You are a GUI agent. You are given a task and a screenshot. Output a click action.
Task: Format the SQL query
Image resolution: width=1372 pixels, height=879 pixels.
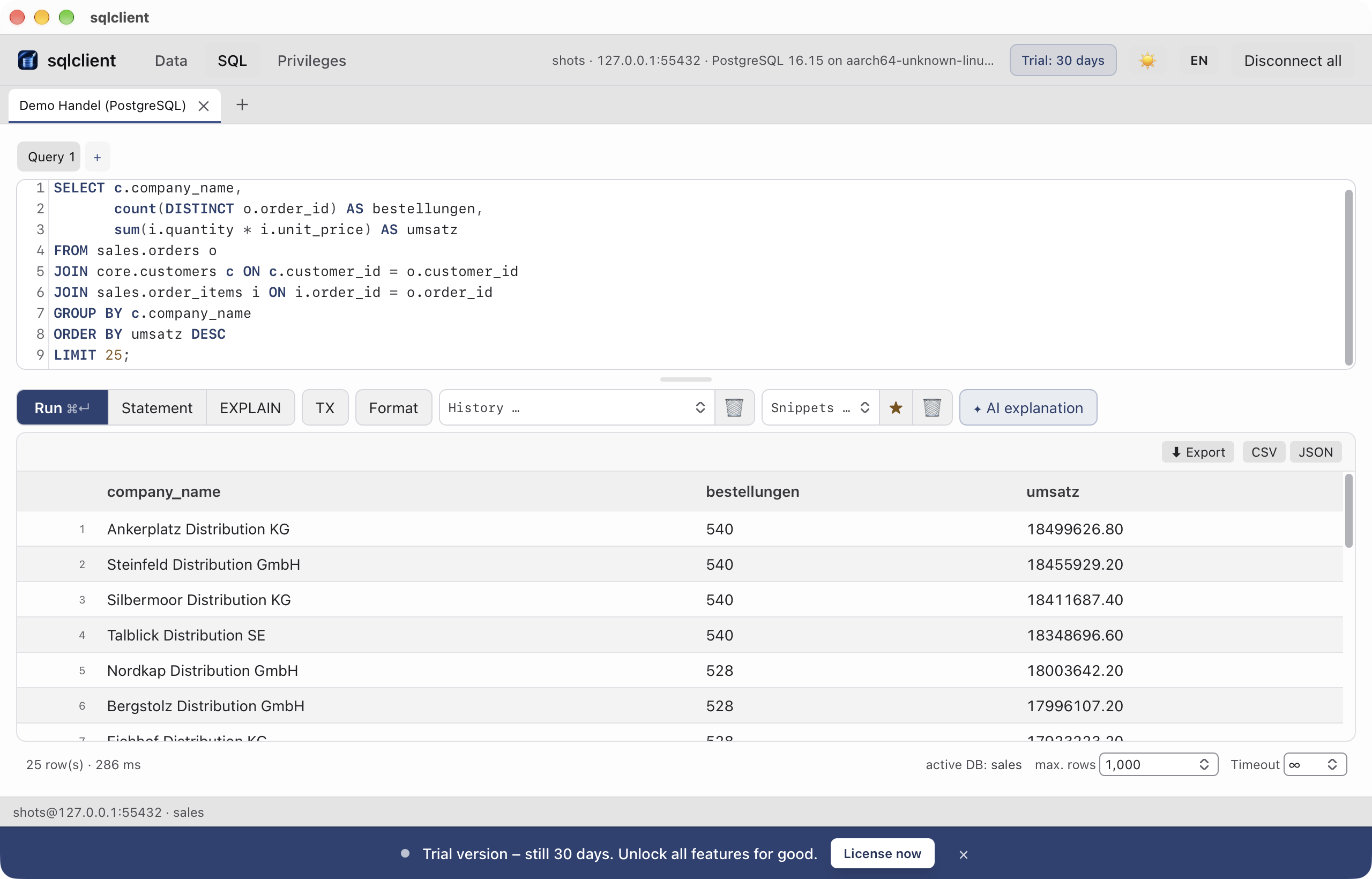(393, 407)
